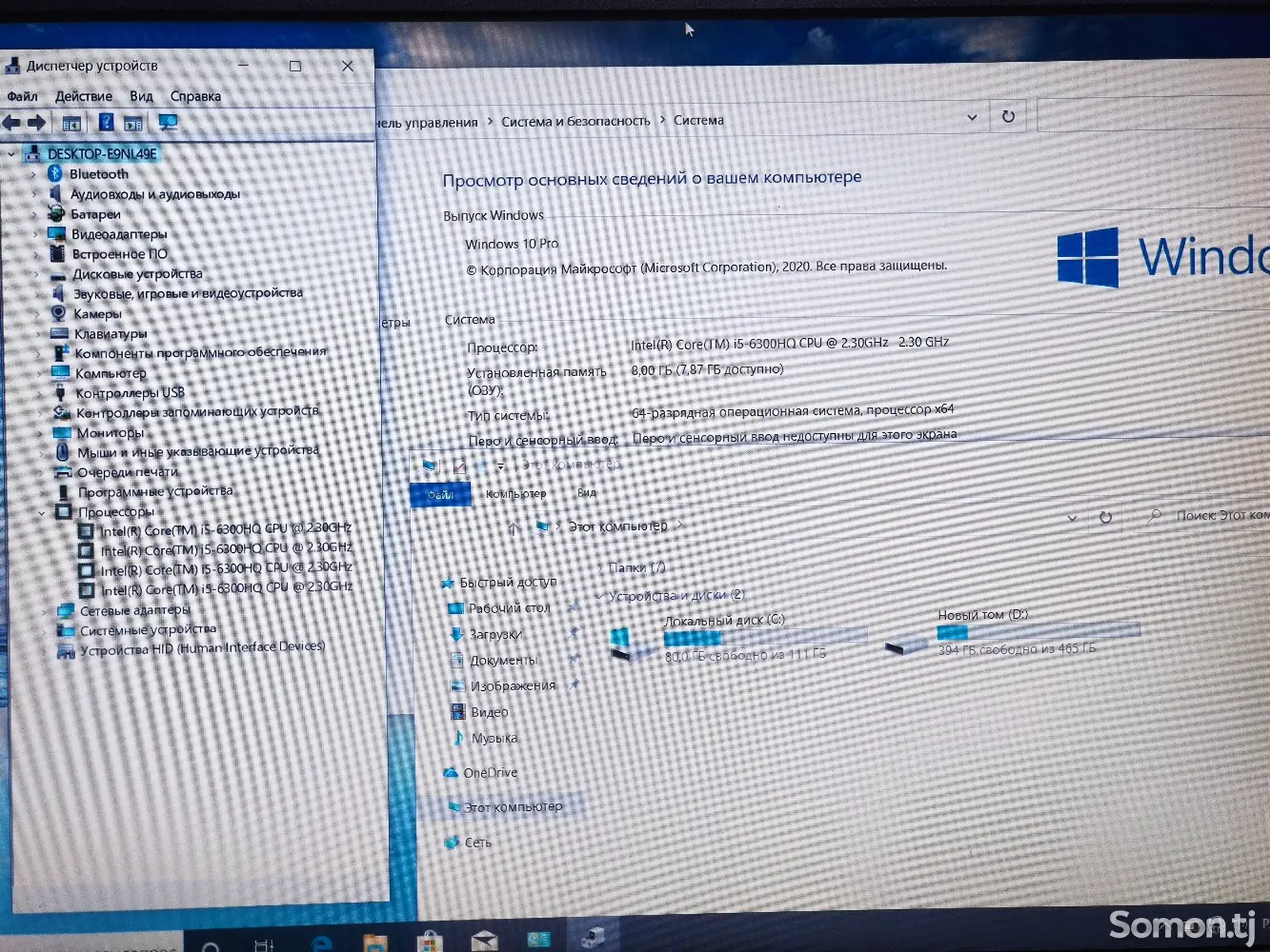Open the Действие menu
Image resolution: width=1270 pixels, height=952 pixels.
click(x=83, y=96)
